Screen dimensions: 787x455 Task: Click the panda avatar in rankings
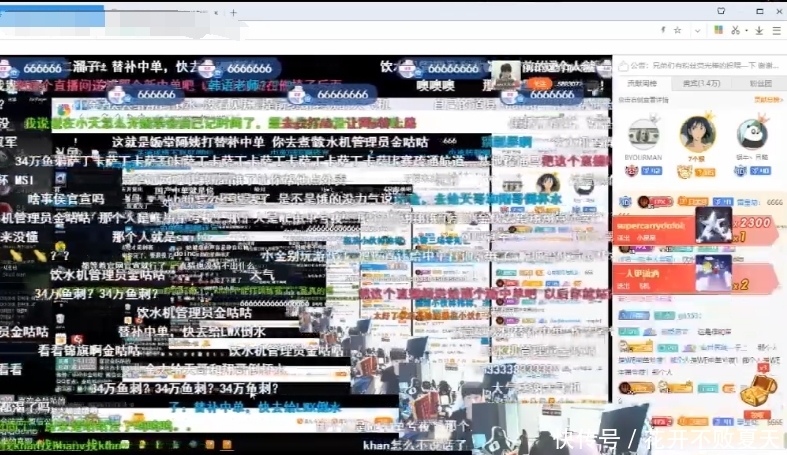[751, 134]
